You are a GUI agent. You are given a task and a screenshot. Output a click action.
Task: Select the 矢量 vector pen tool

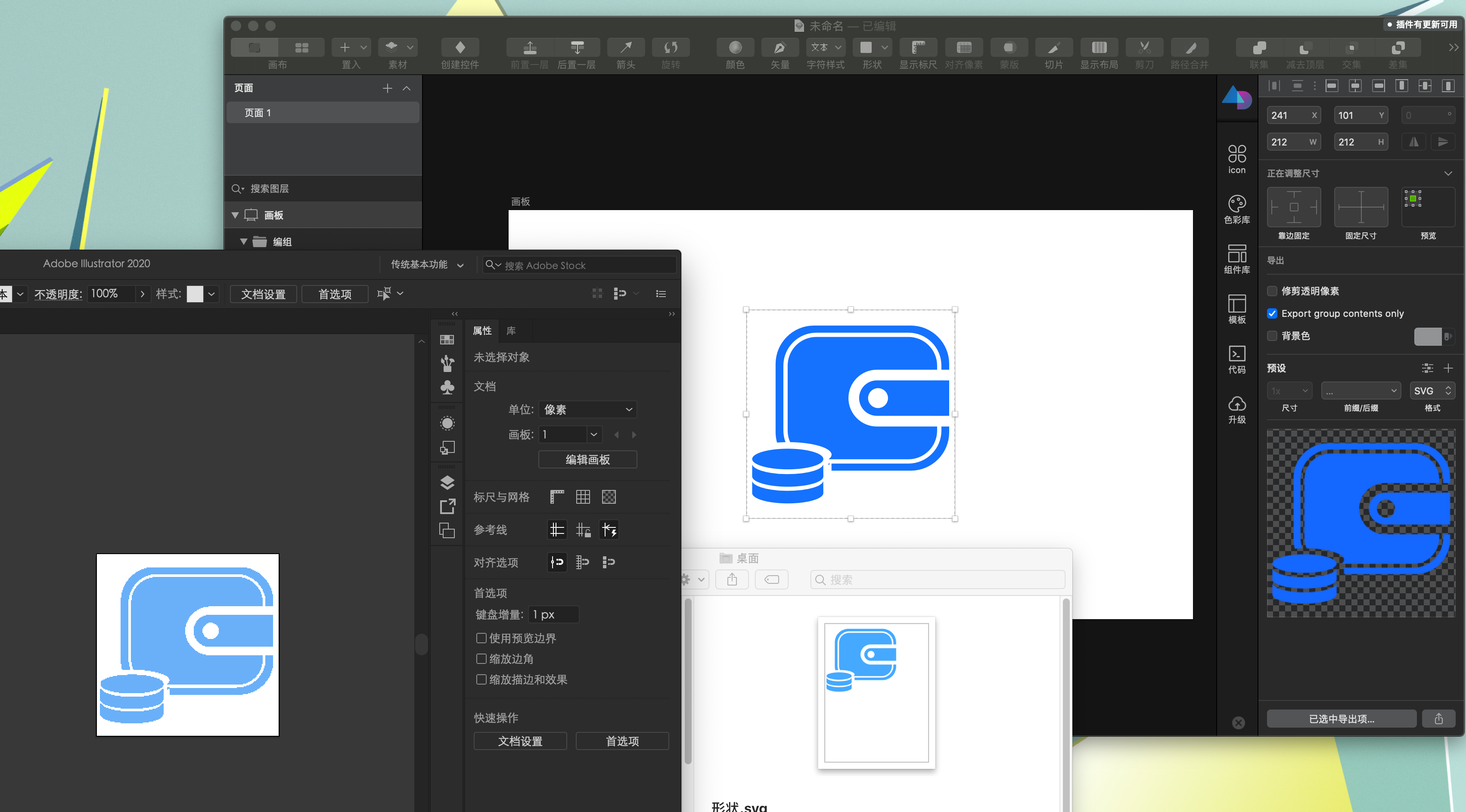[780, 47]
